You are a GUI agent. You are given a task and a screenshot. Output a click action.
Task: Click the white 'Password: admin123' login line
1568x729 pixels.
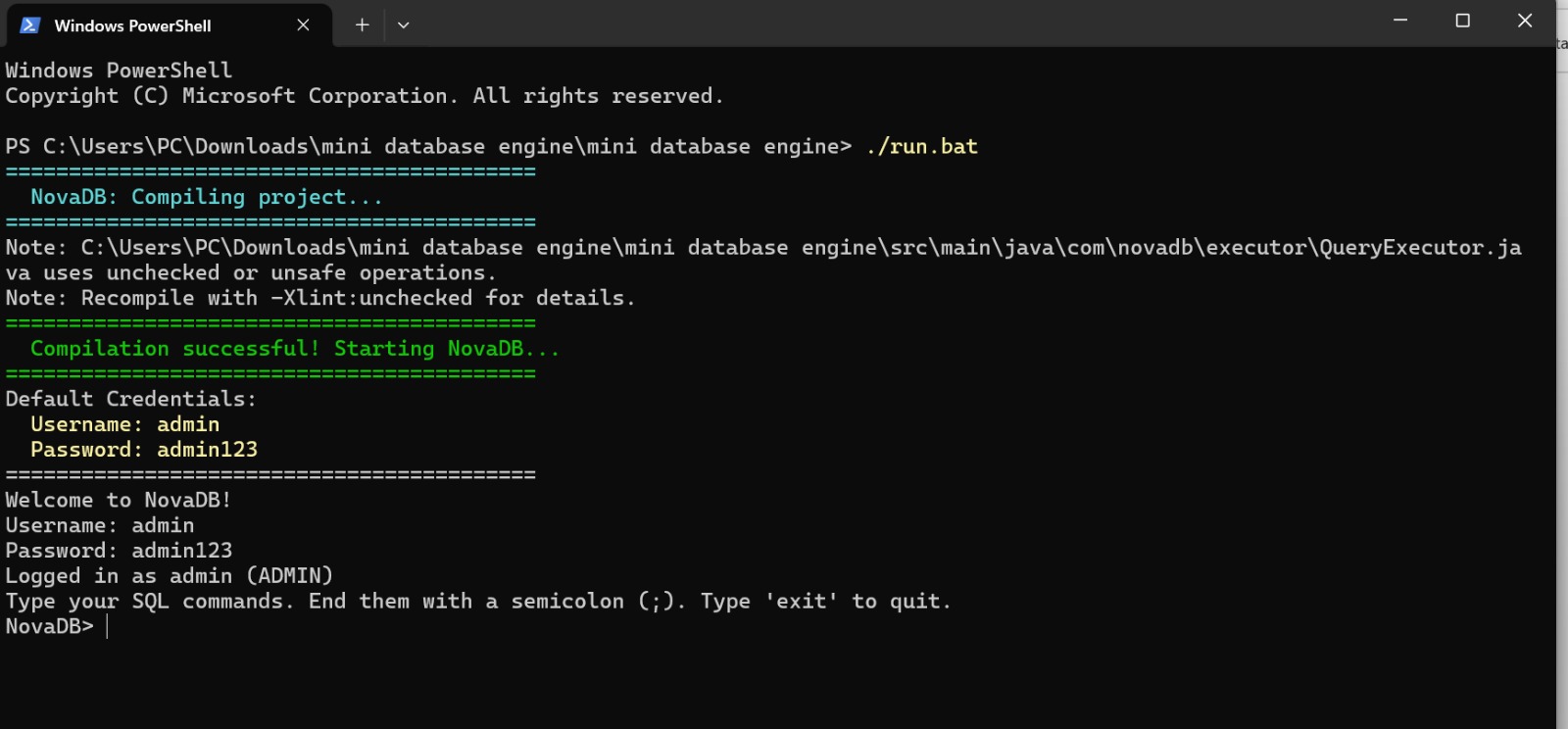119,551
